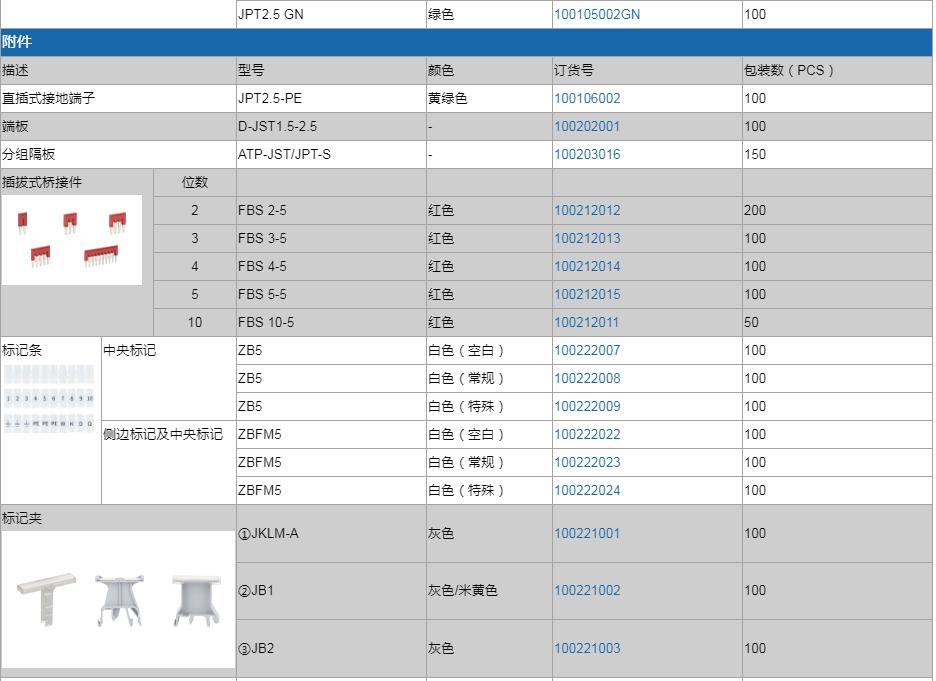Click the blank ZB5 order link 100222007
The width and height of the screenshot is (936, 681).
click(587, 351)
